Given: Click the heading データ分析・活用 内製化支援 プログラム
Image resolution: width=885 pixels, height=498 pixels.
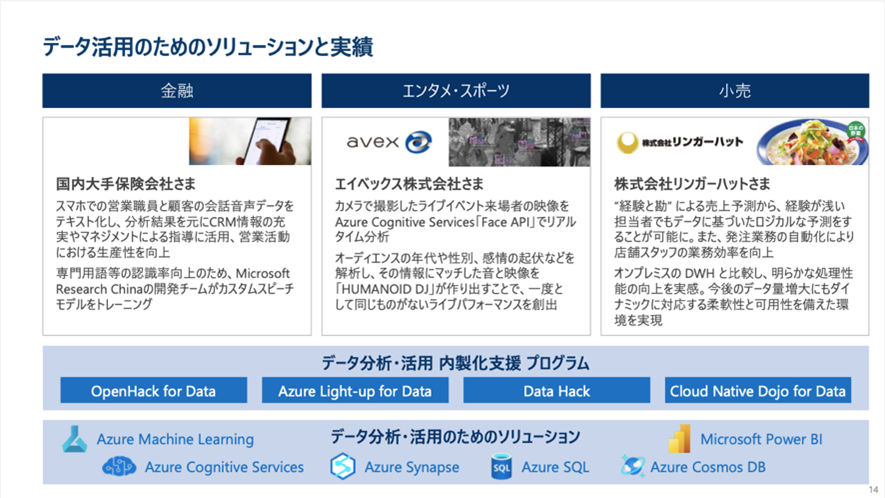Looking at the screenshot, I should point(455,362).
